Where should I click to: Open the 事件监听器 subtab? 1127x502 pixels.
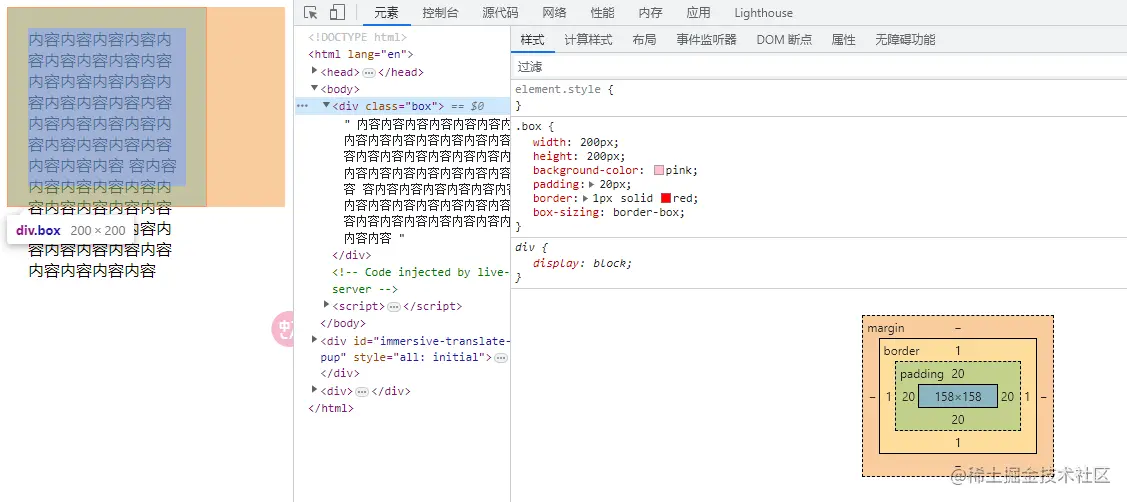[x=707, y=40]
